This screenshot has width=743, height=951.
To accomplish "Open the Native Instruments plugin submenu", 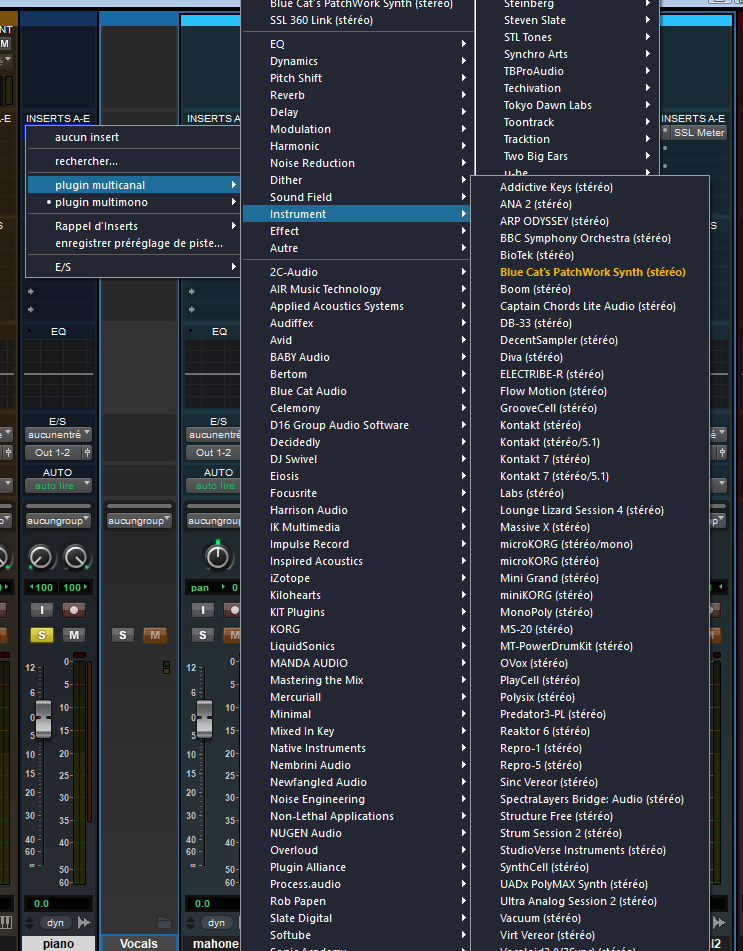I will click(x=318, y=748).
